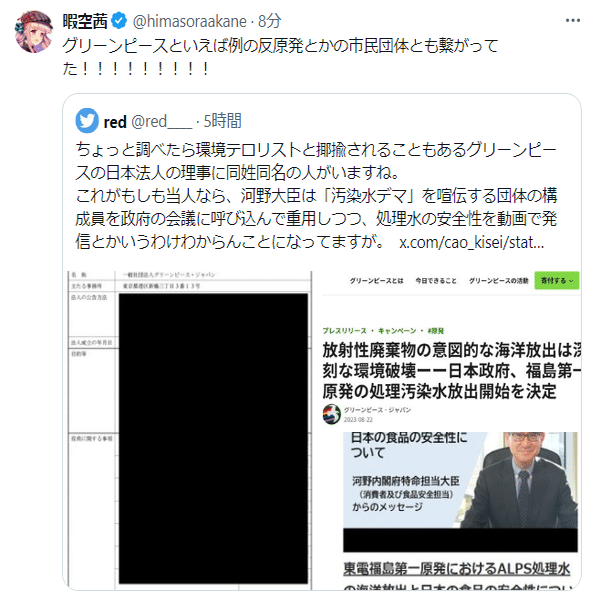Open the 河野内閣府特命担当大臣 video thumbnail
The width and height of the screenshot is (591, 591).
click(460, 492)
